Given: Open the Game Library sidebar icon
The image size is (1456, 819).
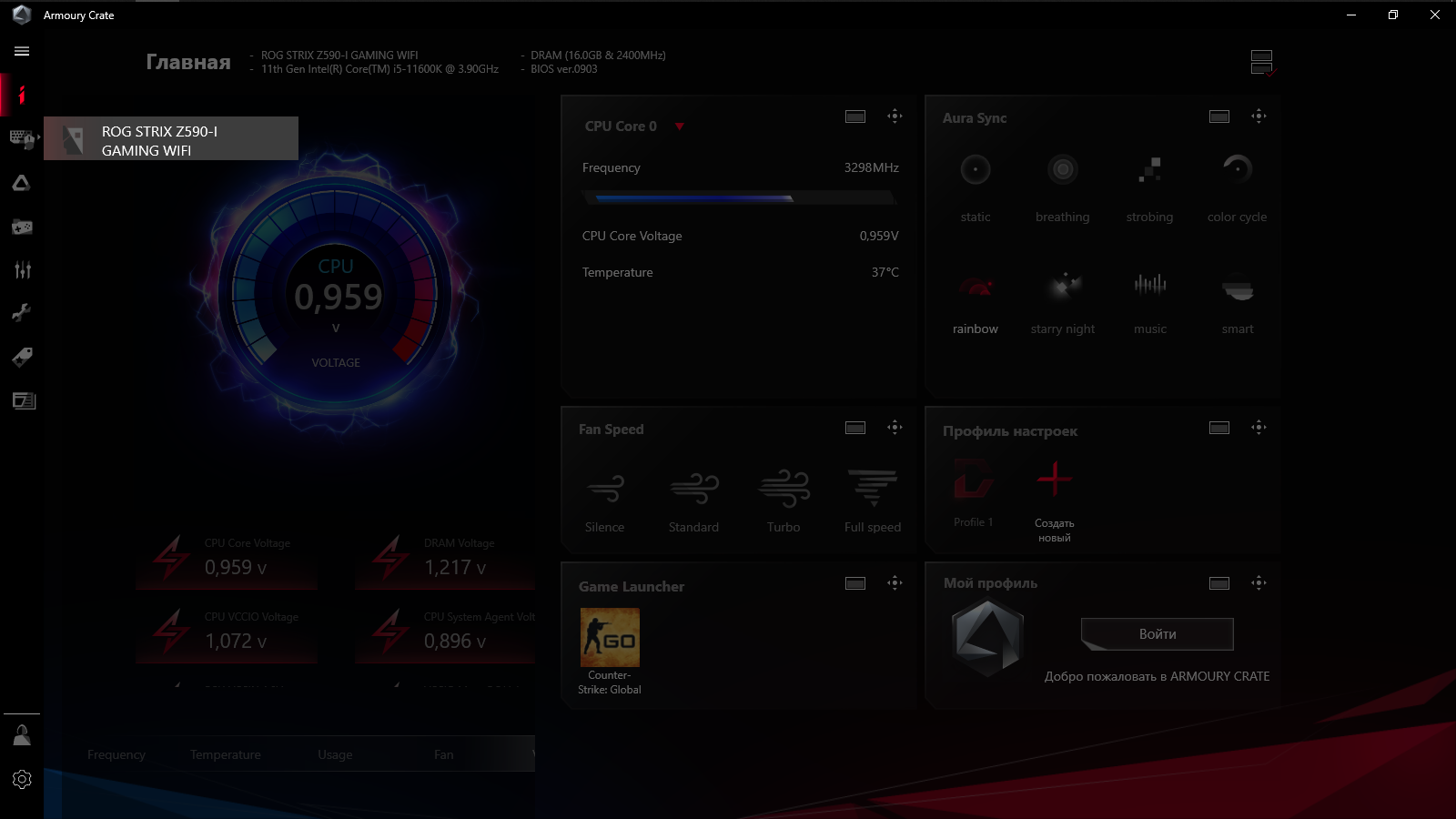Looking at the screenshot, I should coord(22,227).
